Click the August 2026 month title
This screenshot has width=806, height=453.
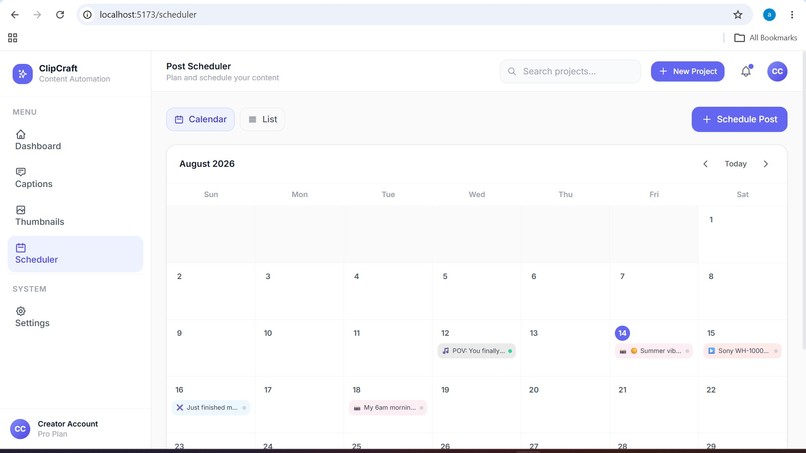(x=207, y=164)
